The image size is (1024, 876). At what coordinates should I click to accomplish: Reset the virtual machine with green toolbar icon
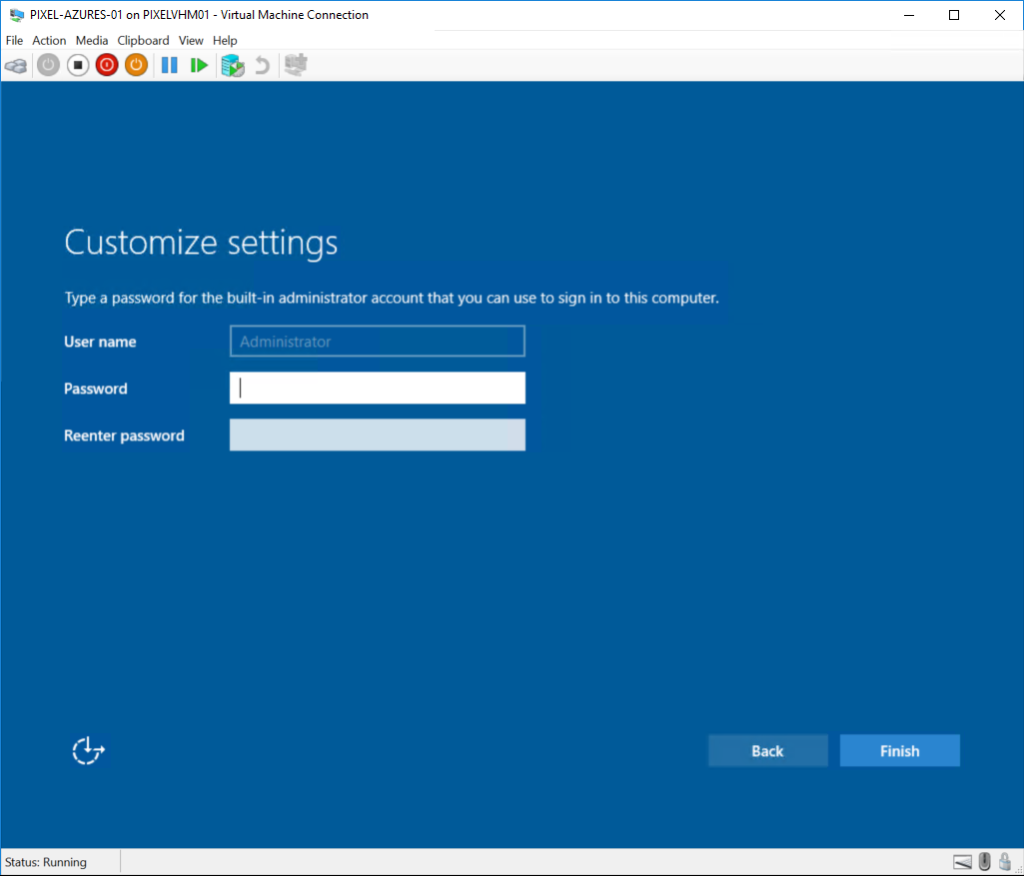[198, 65]
